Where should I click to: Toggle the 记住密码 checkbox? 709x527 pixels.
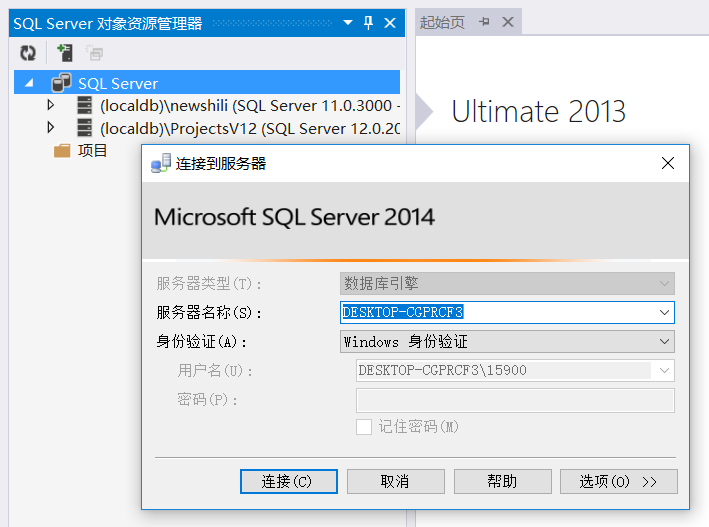click(364, 426)
